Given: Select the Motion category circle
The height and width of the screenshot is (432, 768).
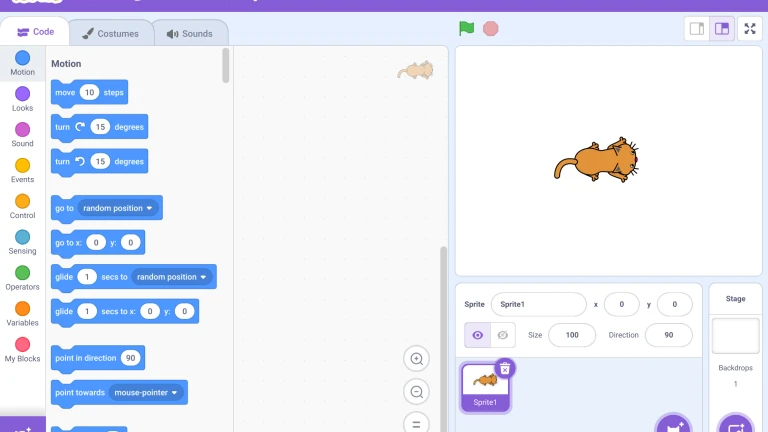Looking at the screenshot, I should pyautogui.click(x=23, y=58).
